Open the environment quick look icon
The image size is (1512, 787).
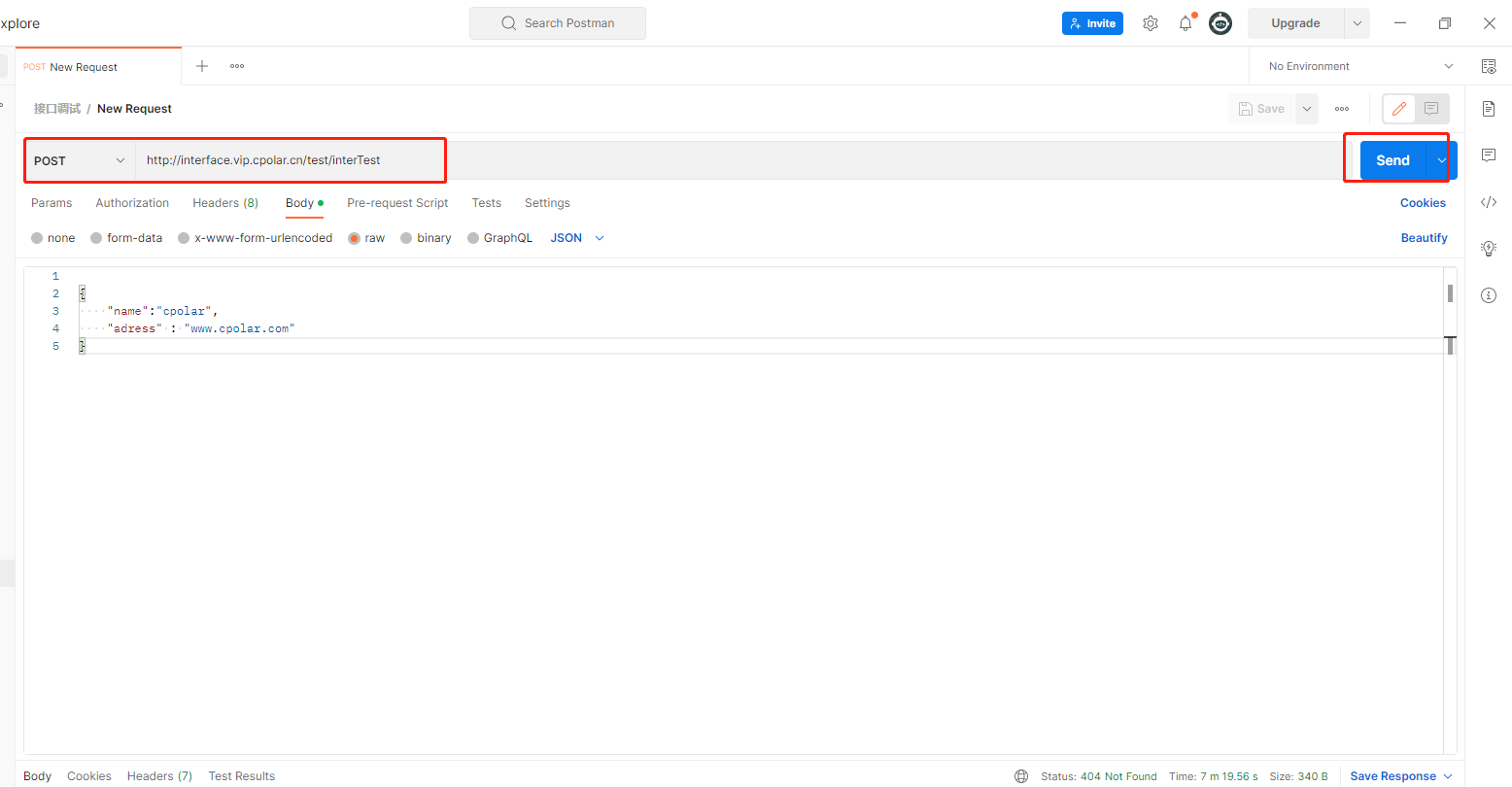(1489, 66)
